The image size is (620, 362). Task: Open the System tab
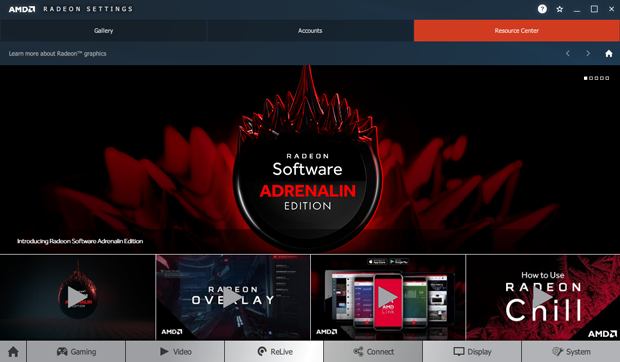point(571,352)
